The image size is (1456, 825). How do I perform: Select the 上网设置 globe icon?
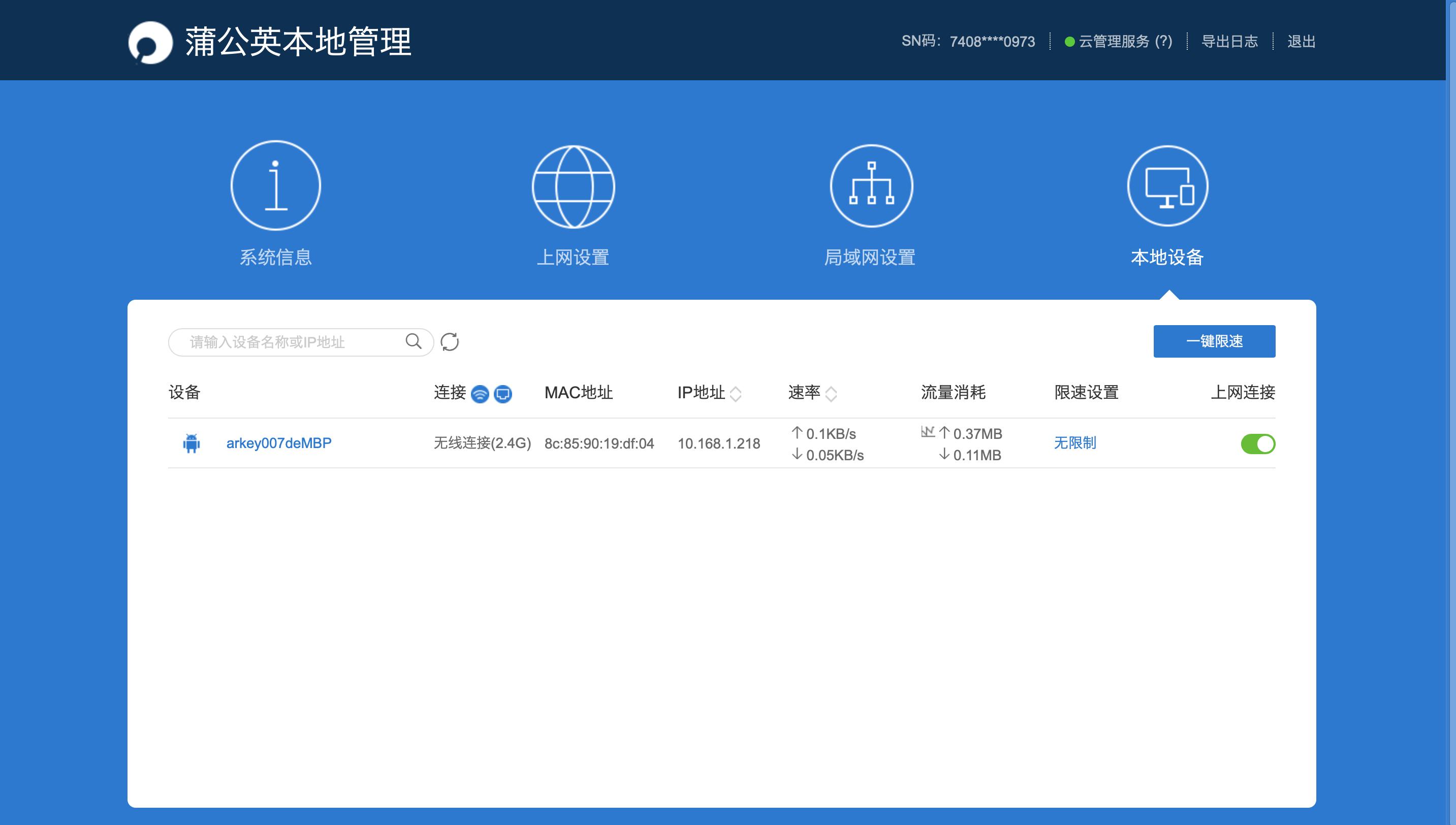[x=574, y=185]
